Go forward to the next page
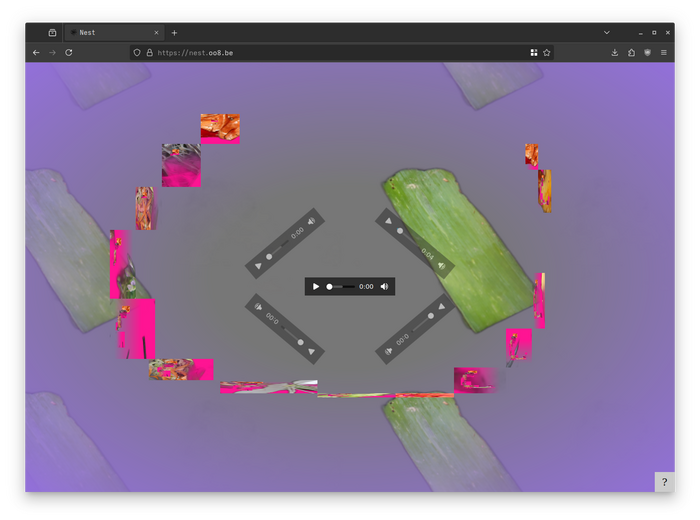The image size is (700, 520). point(52,53)
